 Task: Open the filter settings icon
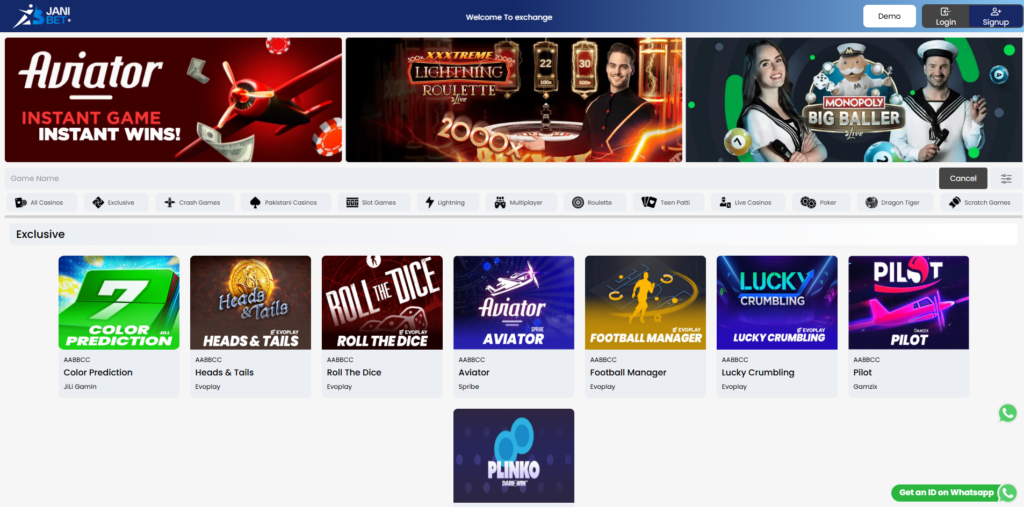pos(1006,178)
